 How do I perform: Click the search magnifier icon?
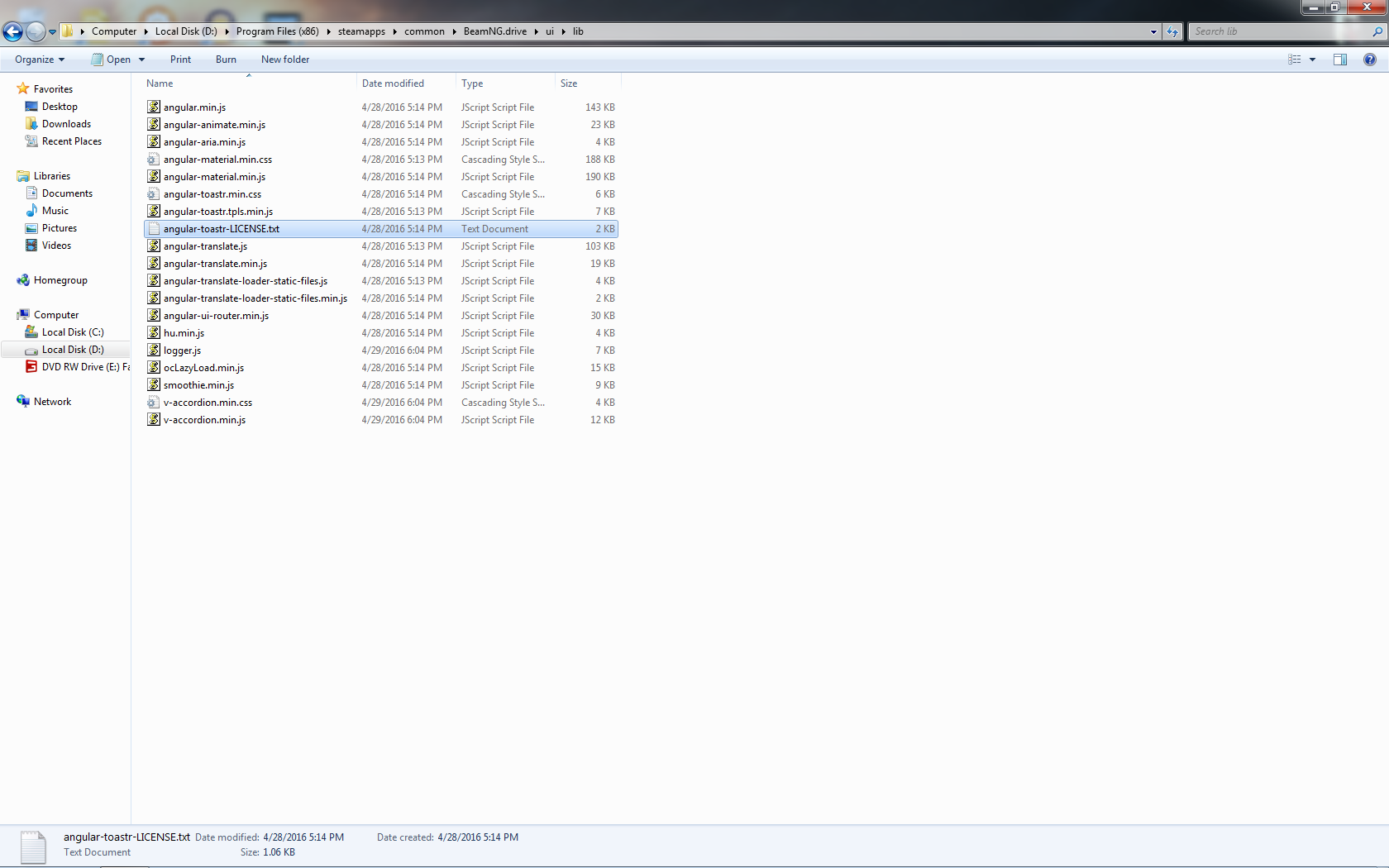(x=1377, y=31)
